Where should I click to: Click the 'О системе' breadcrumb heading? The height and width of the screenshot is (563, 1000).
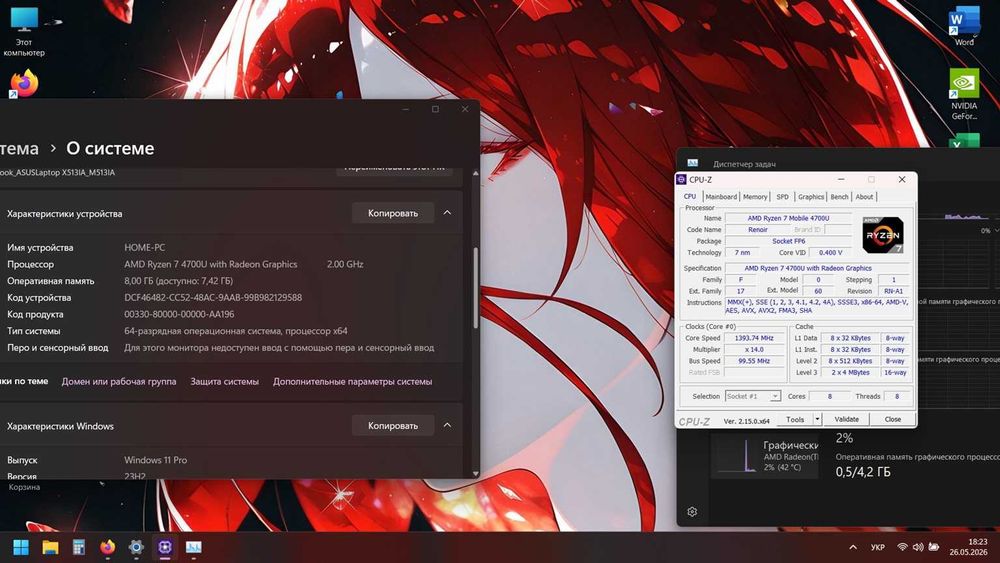coord(110,148)
